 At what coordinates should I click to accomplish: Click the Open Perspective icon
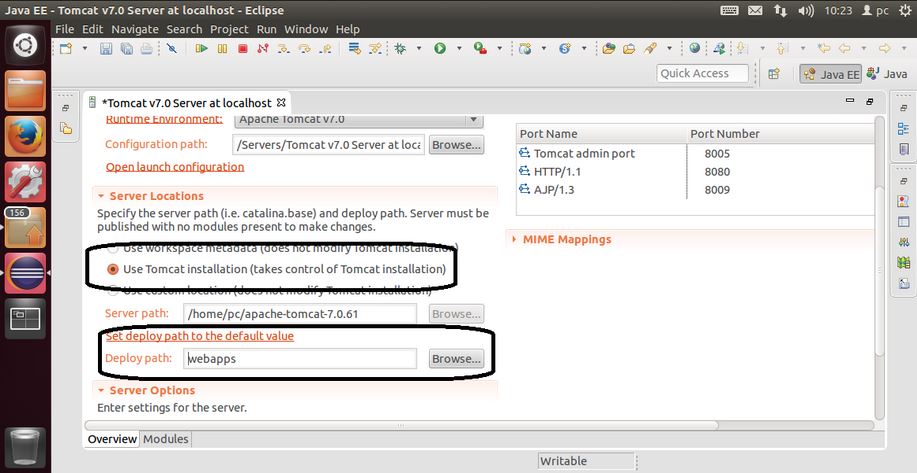click(x=773, y=74)
